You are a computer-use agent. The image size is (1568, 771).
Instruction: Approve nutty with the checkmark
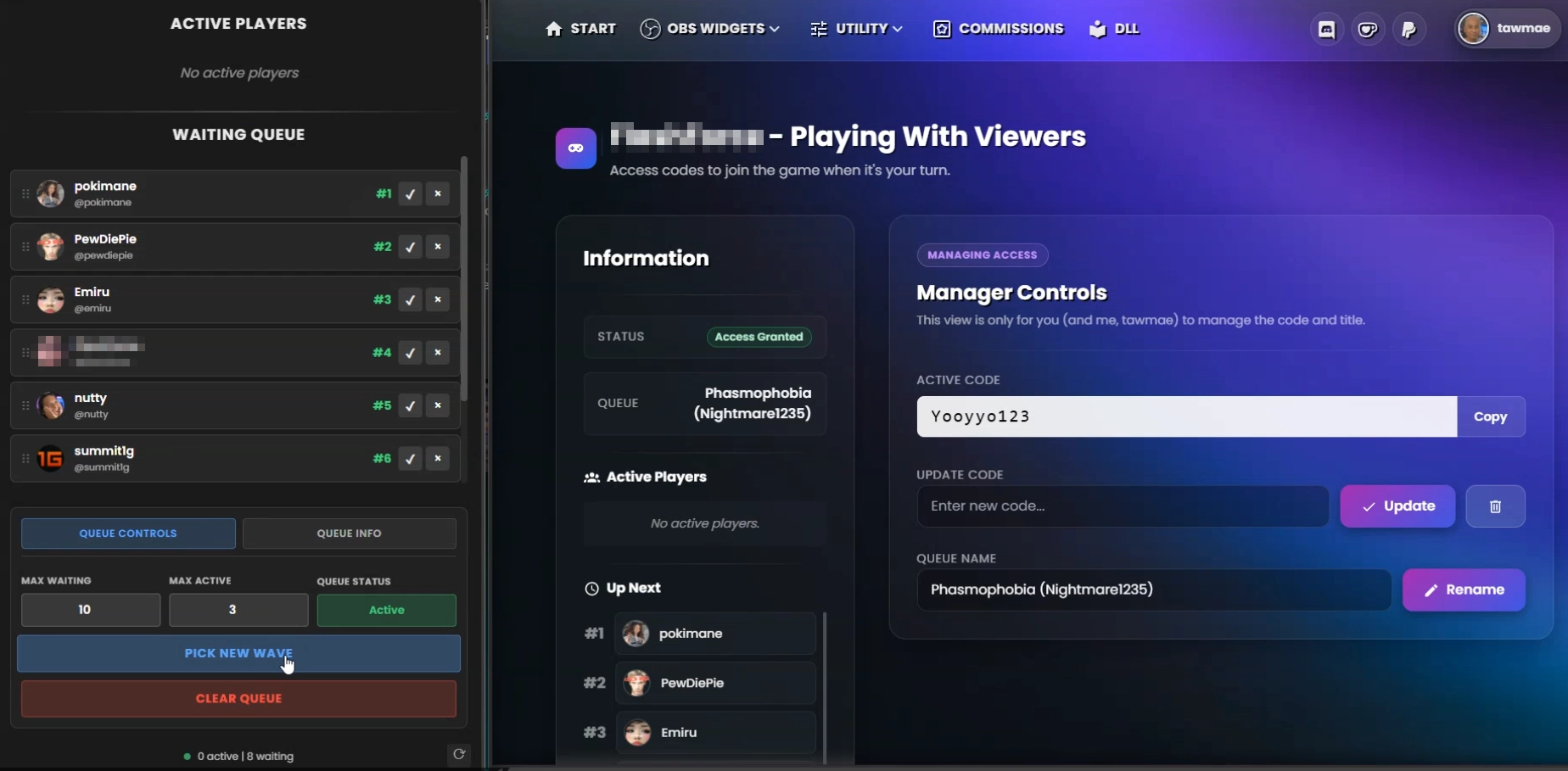410,406
